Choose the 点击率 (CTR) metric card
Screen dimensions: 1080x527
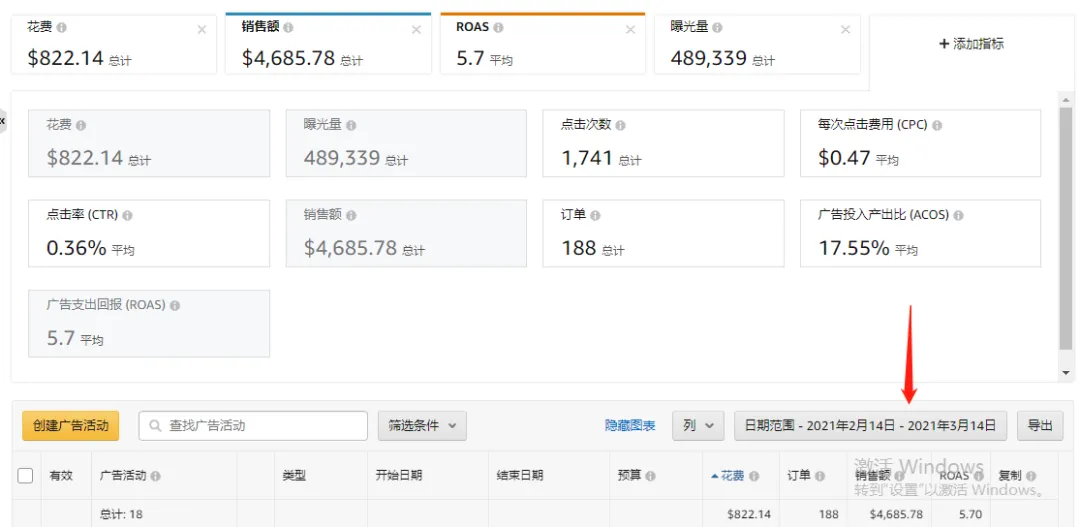(149, 233)
